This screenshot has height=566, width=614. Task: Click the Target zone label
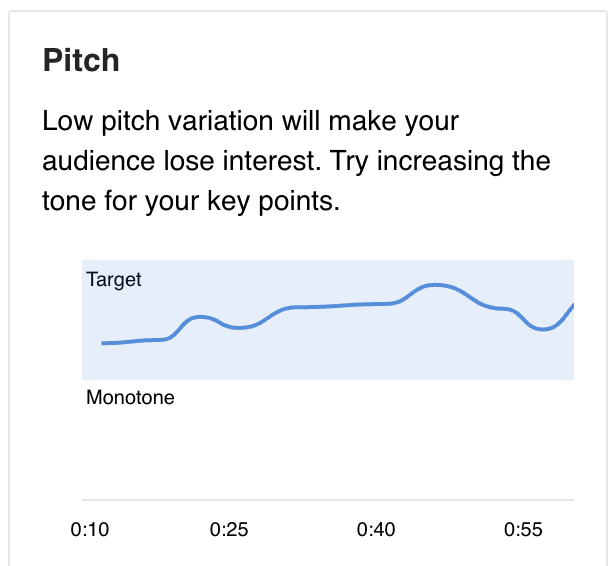coord(114,280)
